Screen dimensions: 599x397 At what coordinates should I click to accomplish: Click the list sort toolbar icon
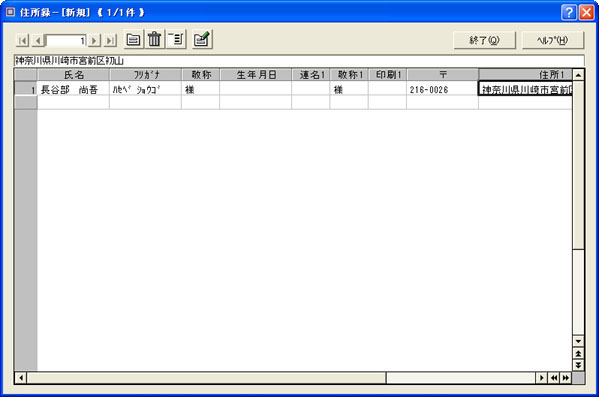(x=176, y=39)
